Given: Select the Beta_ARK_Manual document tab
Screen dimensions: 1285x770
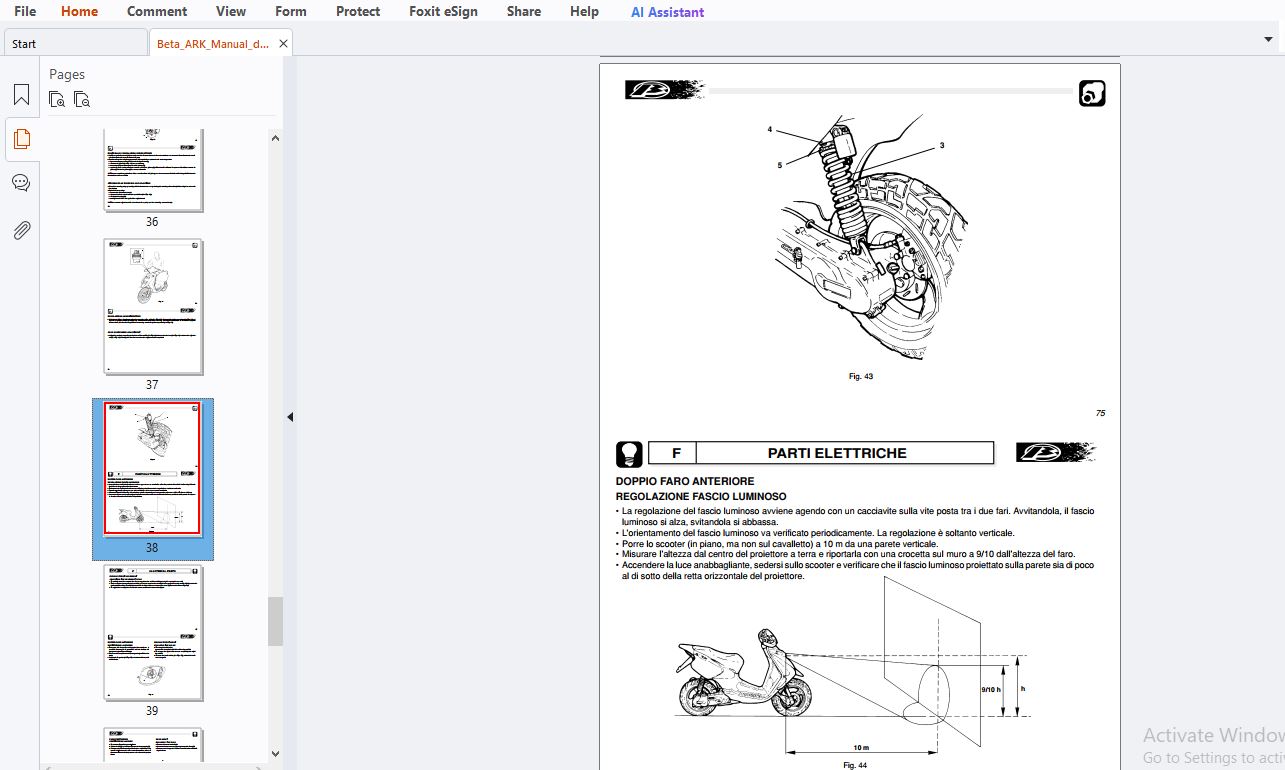Looking at the screenshot, I should pyautogui.click(x=220, y=44).
